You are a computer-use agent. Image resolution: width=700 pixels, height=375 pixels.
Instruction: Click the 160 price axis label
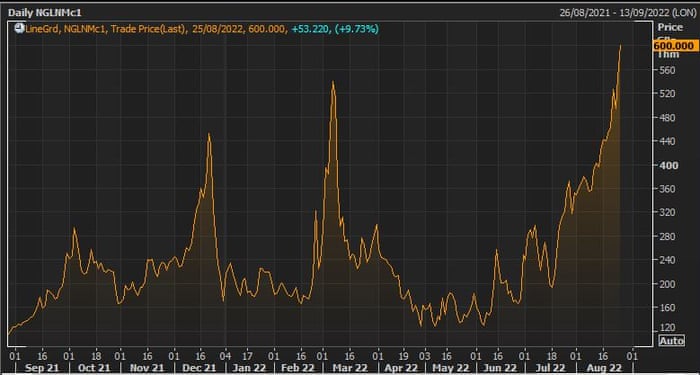pyautogui.click(x=666, y=308)
